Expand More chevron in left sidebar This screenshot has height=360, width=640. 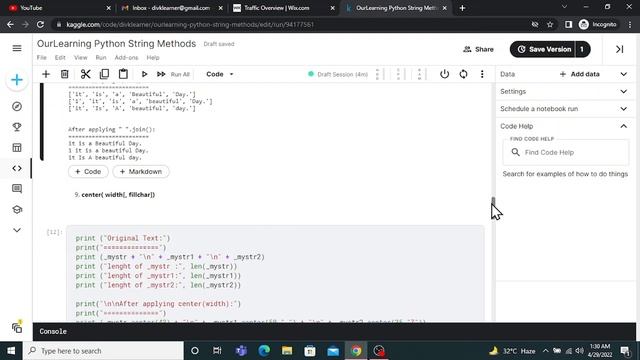(17, 230)
